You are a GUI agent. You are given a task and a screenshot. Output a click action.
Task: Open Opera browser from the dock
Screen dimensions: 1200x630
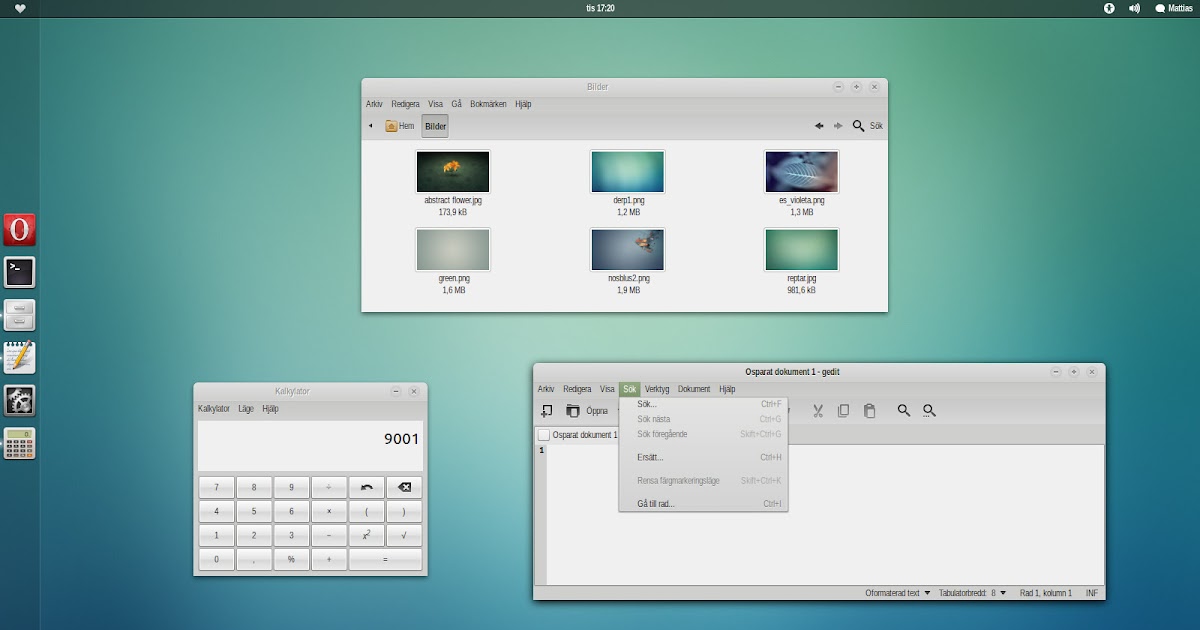pos(20,229)
